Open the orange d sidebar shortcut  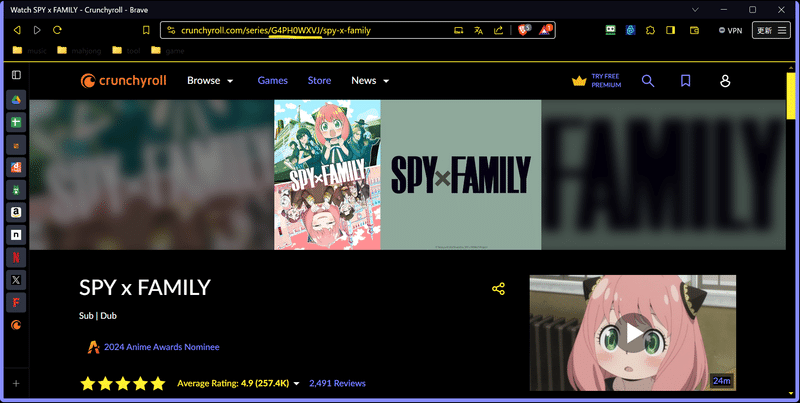click(x=16, y=167)
